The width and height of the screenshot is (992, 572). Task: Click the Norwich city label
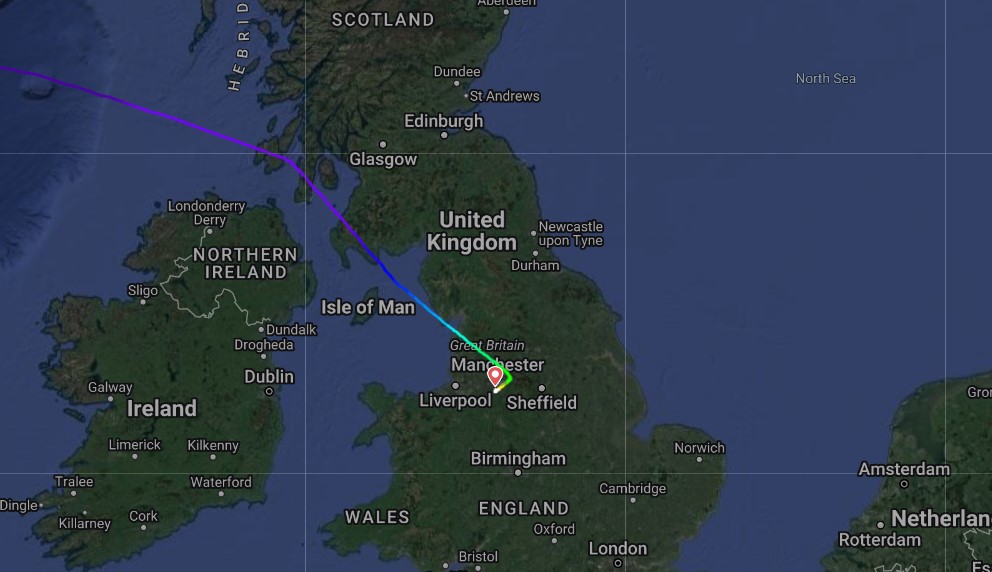[x=699, y=448]
